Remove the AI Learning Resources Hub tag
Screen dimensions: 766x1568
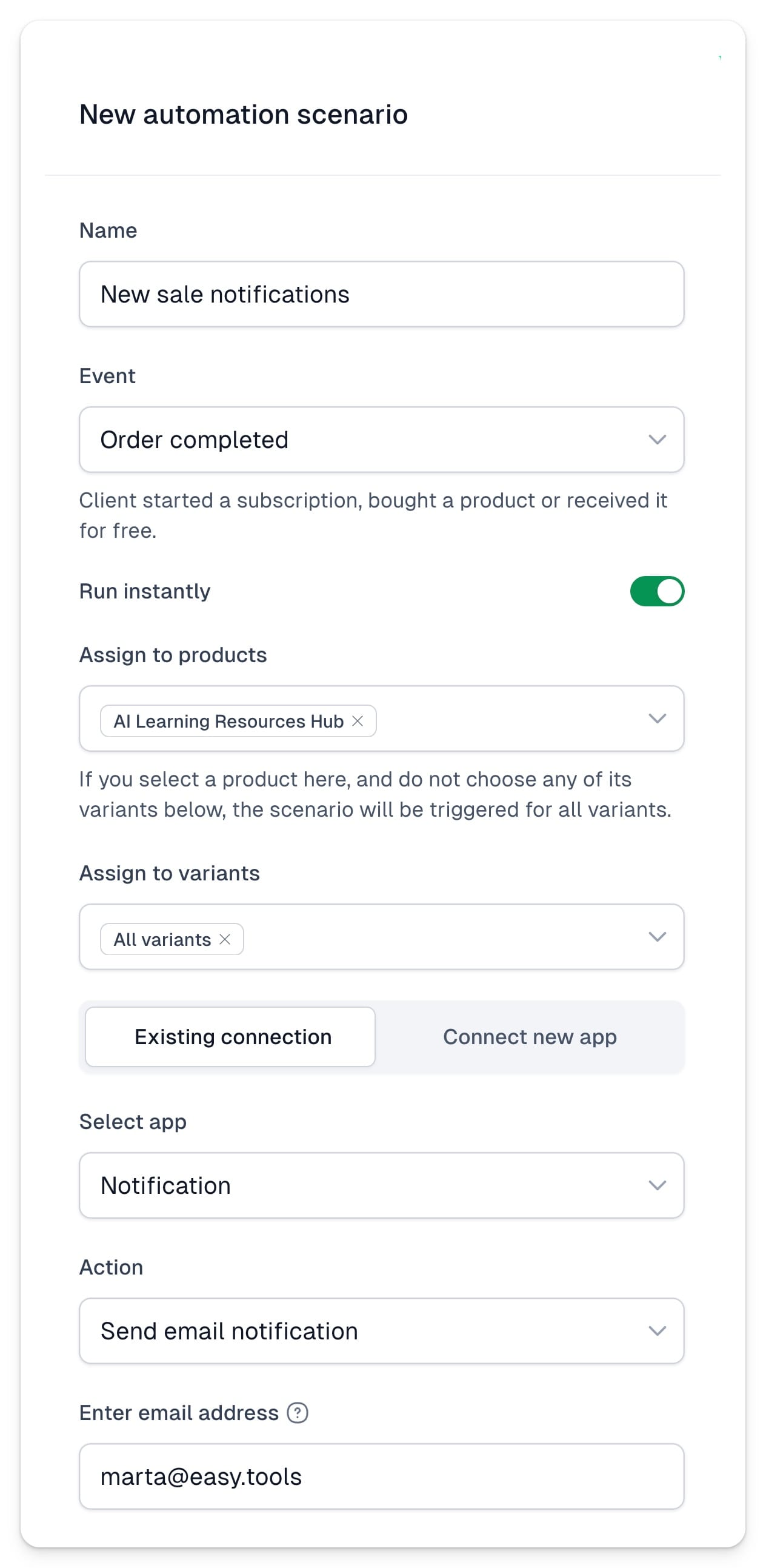358,721
